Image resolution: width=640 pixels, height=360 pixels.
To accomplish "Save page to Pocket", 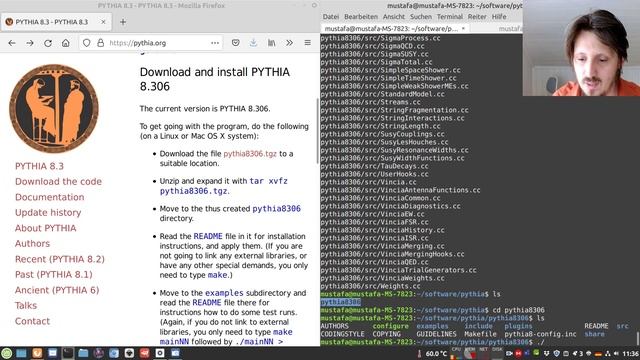I will click(236, 43).
